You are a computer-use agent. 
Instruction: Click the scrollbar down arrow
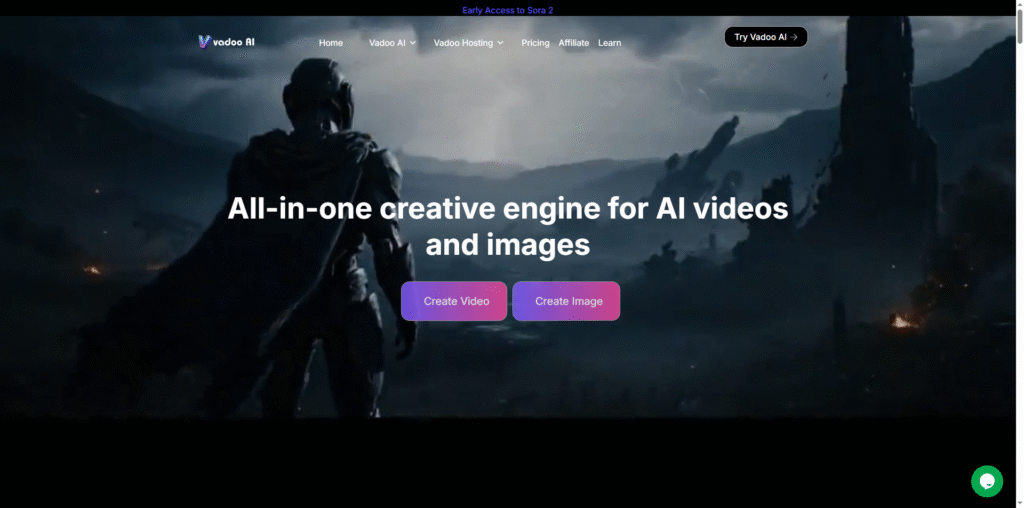(x=1019, y=503)
